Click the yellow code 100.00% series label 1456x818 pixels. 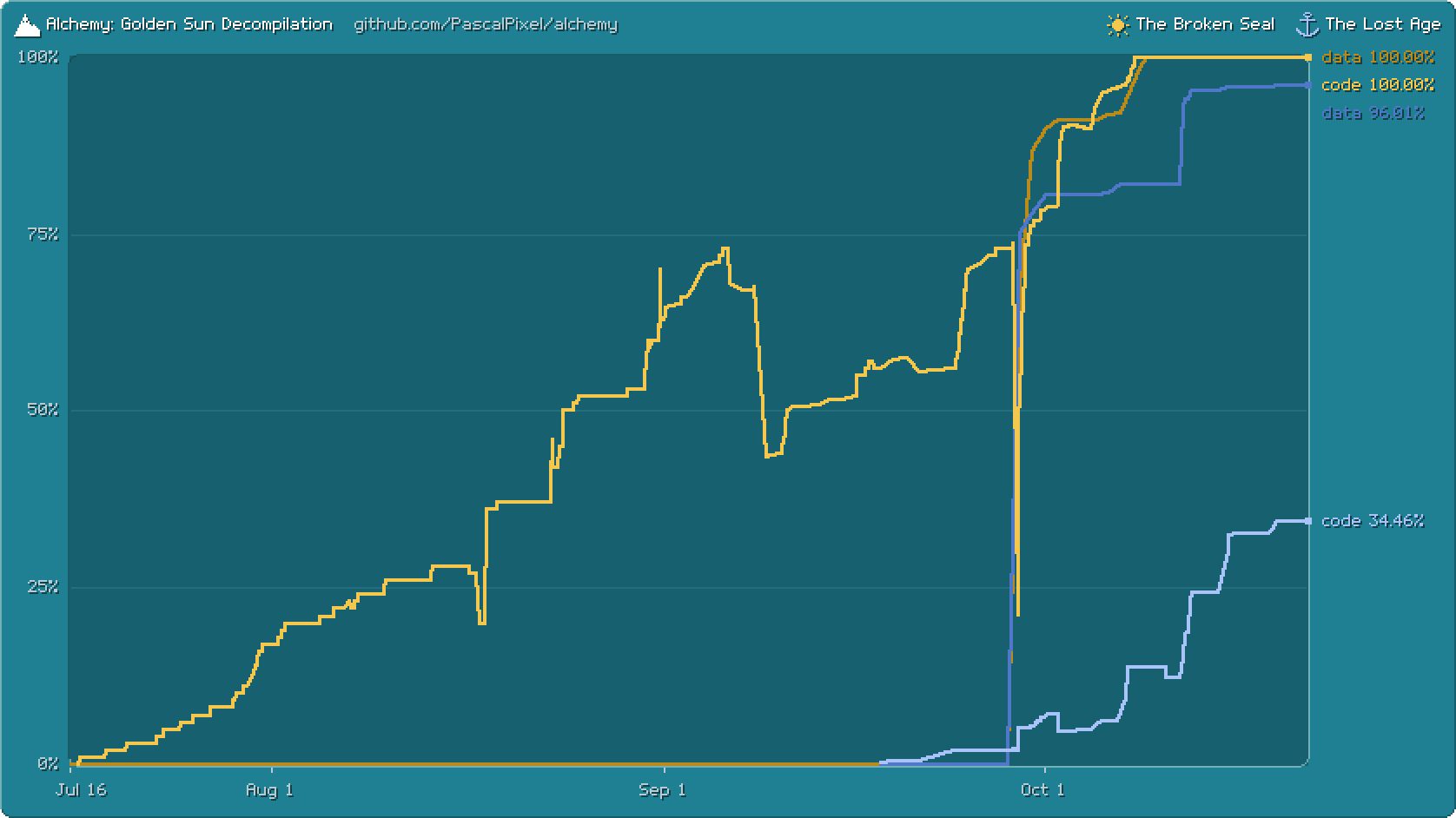[x=1378, y=85]
